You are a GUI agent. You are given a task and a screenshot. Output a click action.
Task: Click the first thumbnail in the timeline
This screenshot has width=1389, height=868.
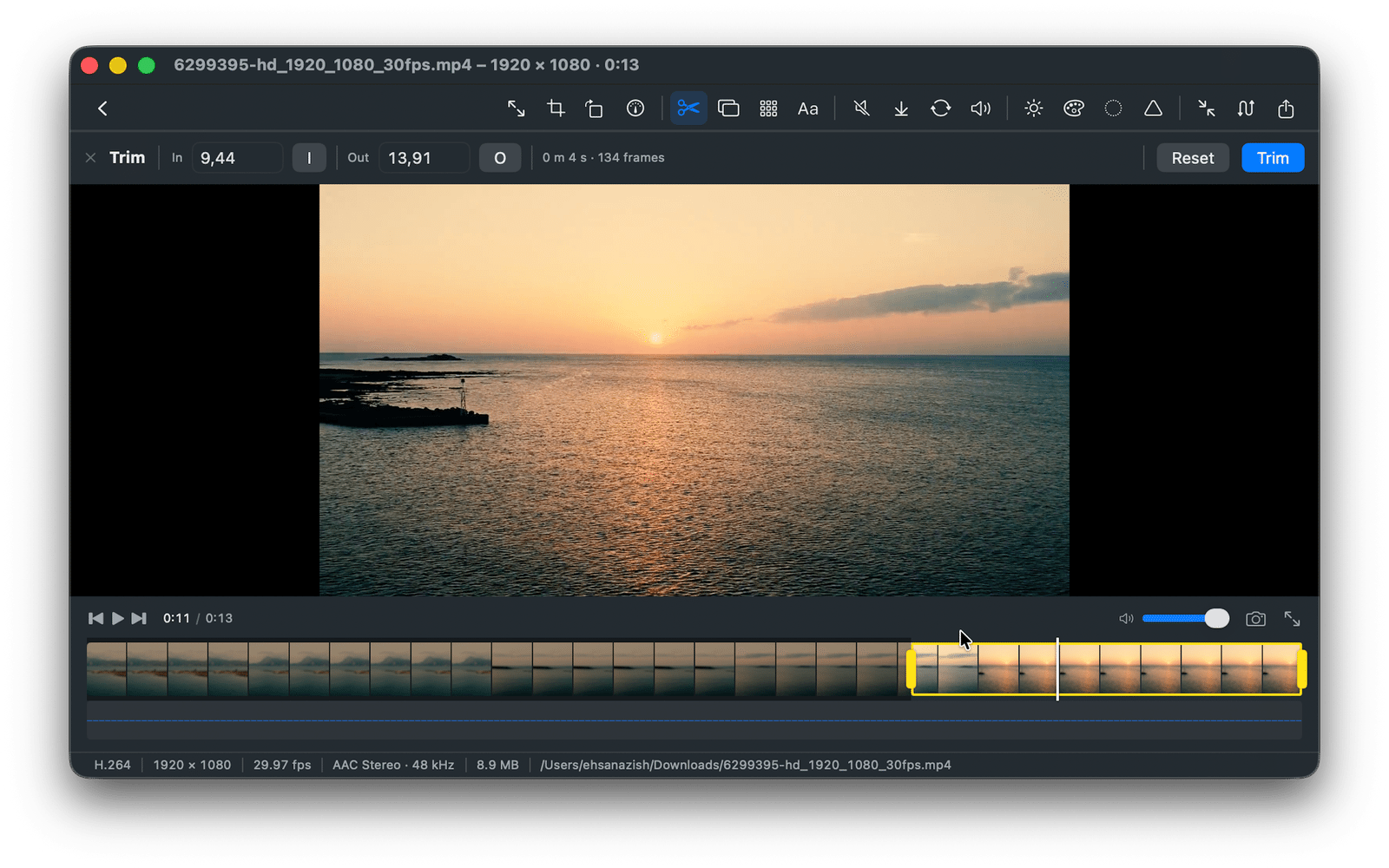[107, 669]
